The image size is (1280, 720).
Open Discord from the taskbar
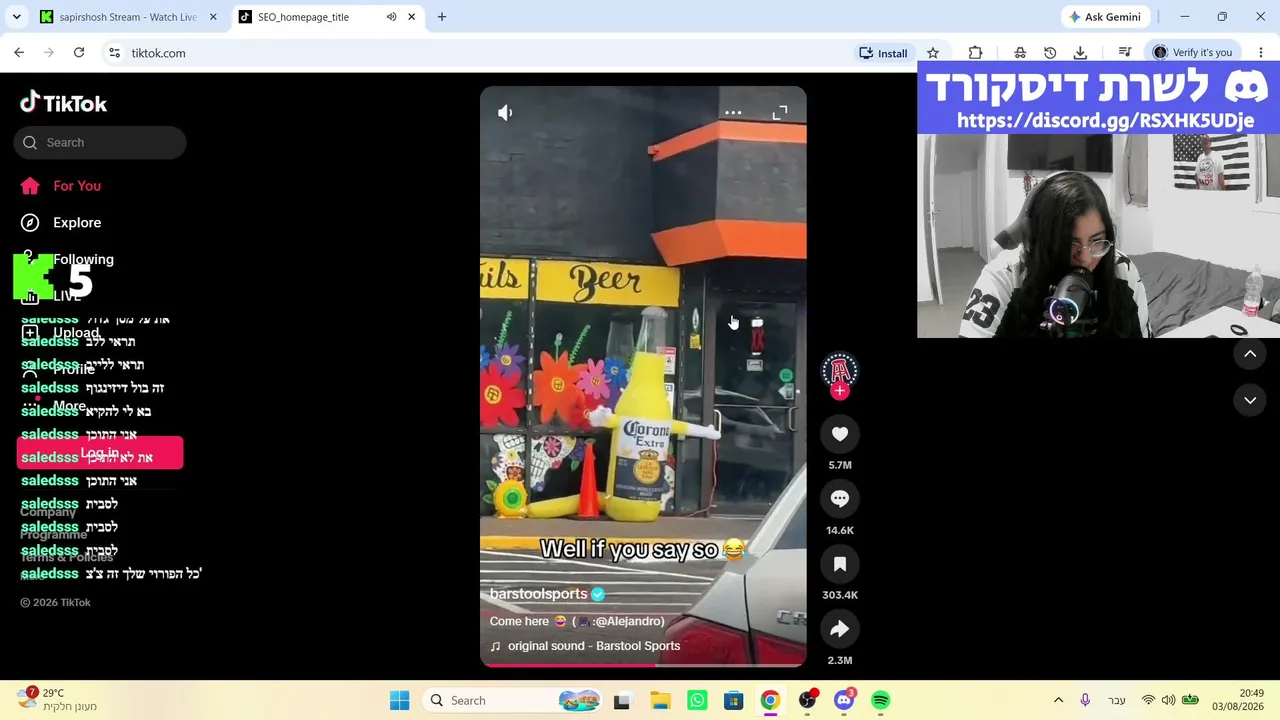click(844, 701)
